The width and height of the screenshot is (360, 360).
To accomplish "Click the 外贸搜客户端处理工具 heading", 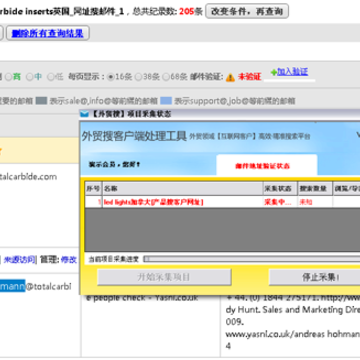I will [x=134, y=136].
